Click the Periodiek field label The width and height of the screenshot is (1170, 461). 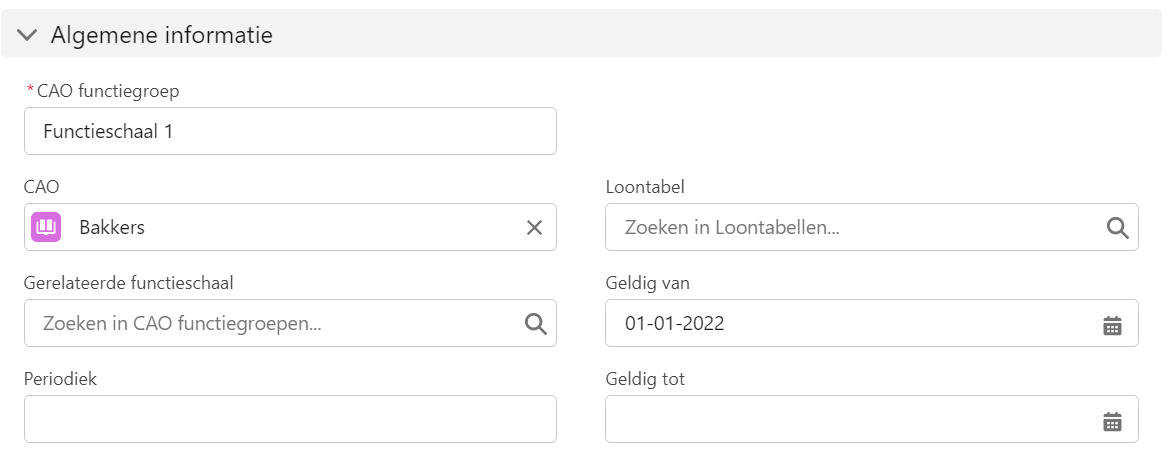tap(60, 379)
